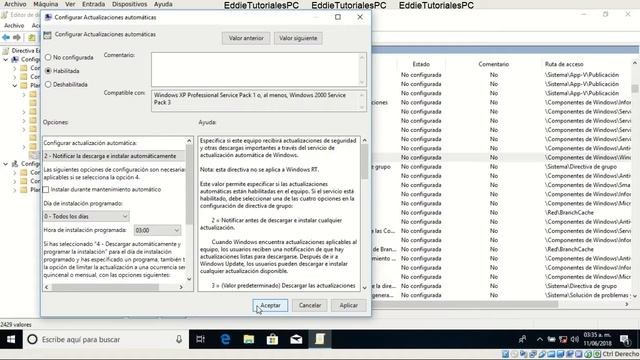The image size is (640, 360).
Task: Click the Cancelar button
Action: [x=309, y=305]
